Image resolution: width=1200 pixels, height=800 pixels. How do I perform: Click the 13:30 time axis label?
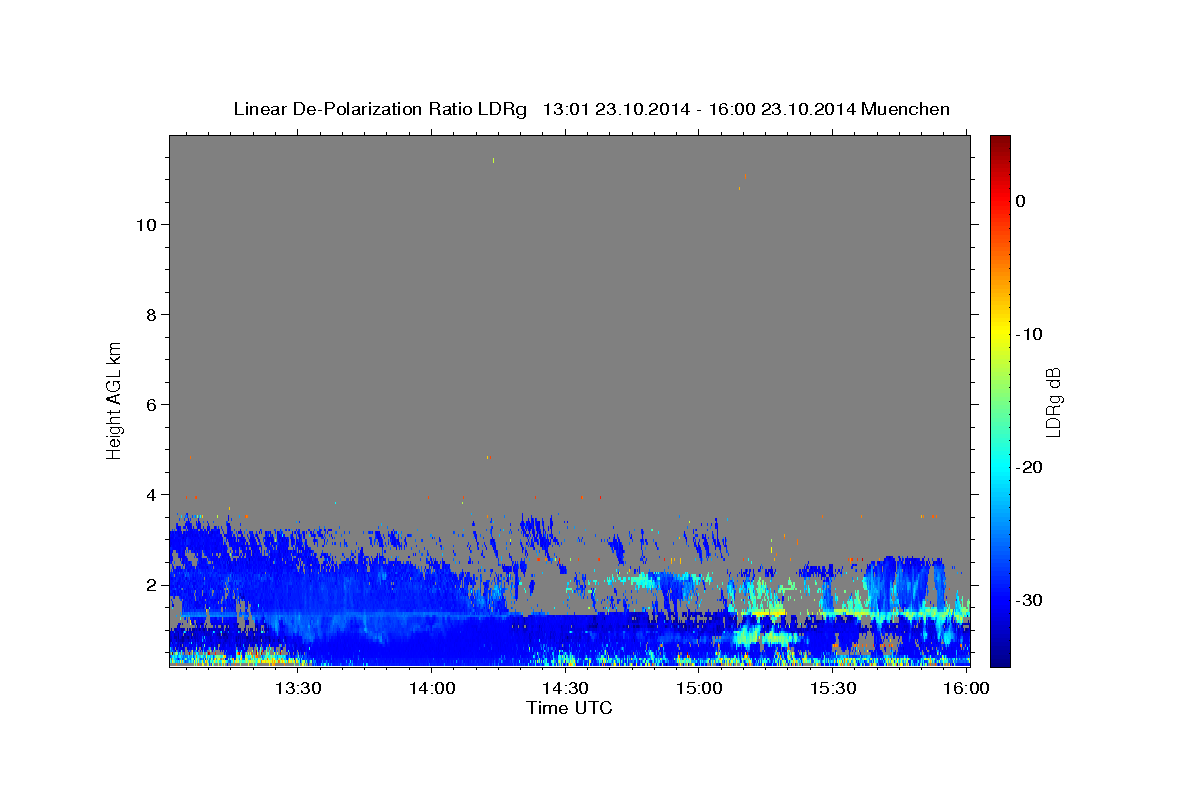tap(297, 688)
